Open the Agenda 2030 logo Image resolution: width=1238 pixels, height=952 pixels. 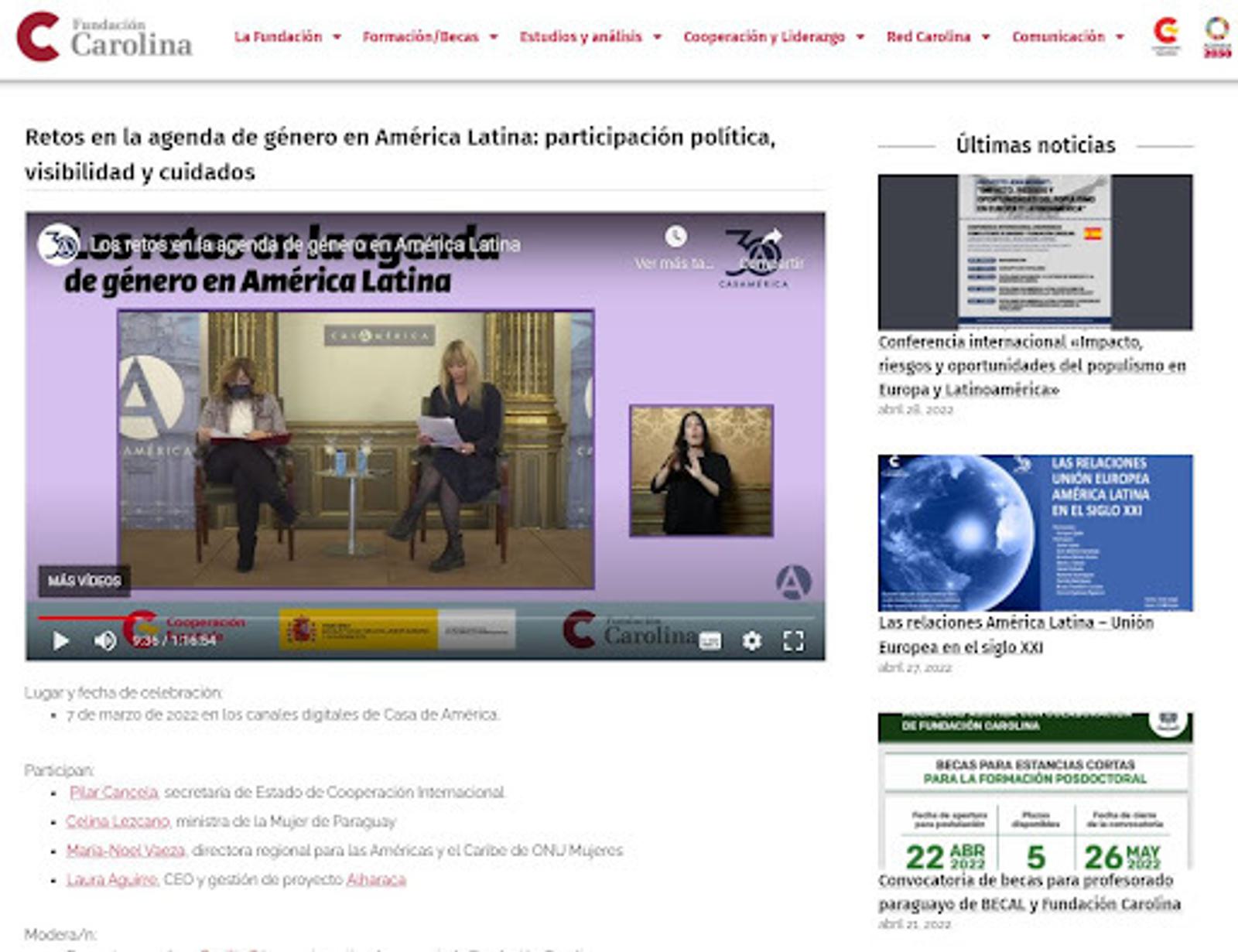(x=1216, y=36)
